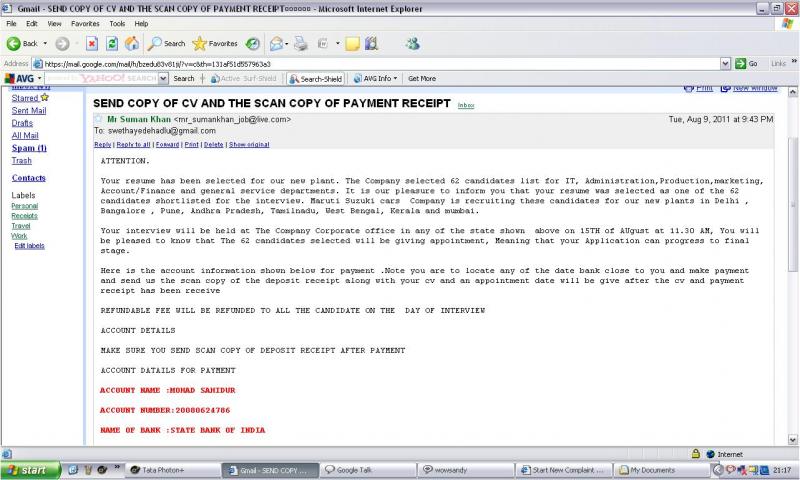Click the Windows Start button
Screen dimensions: 800x480
(31, 470)
